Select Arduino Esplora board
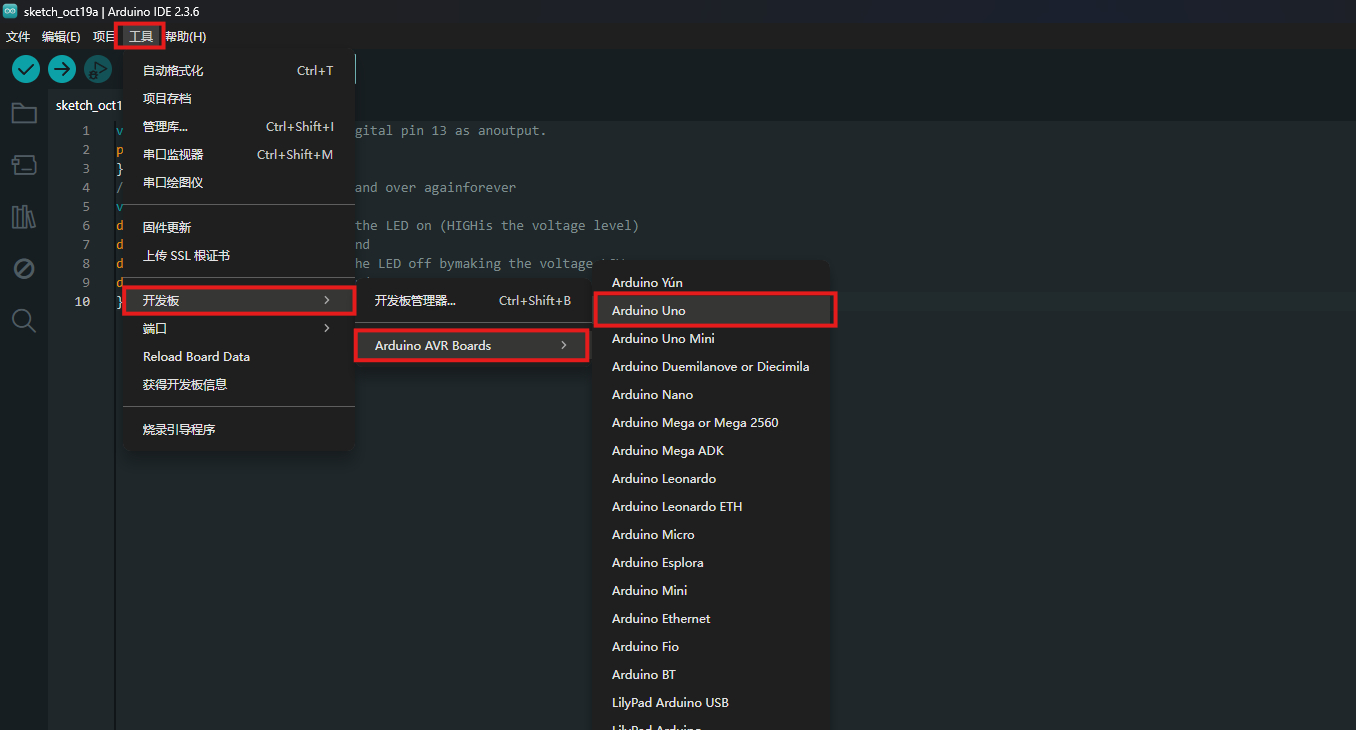The height and width of the screenshot is (730, 1356). (711, 563)
